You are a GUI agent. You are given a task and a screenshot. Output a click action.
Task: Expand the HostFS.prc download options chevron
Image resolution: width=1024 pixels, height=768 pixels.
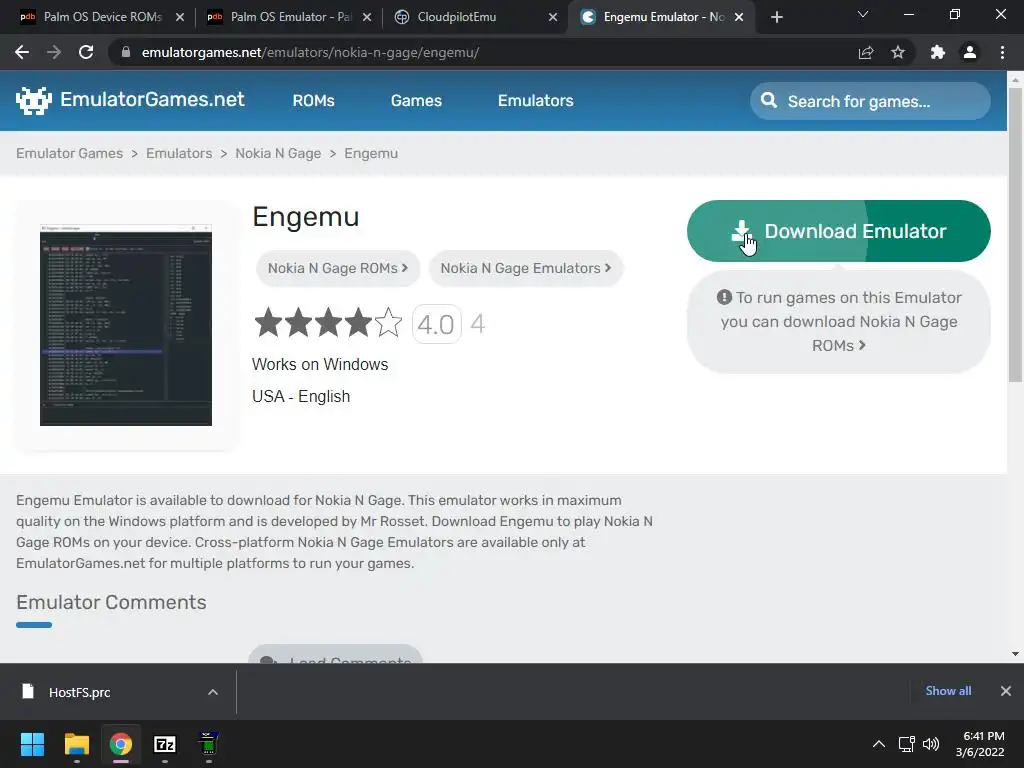pos(213,692)
